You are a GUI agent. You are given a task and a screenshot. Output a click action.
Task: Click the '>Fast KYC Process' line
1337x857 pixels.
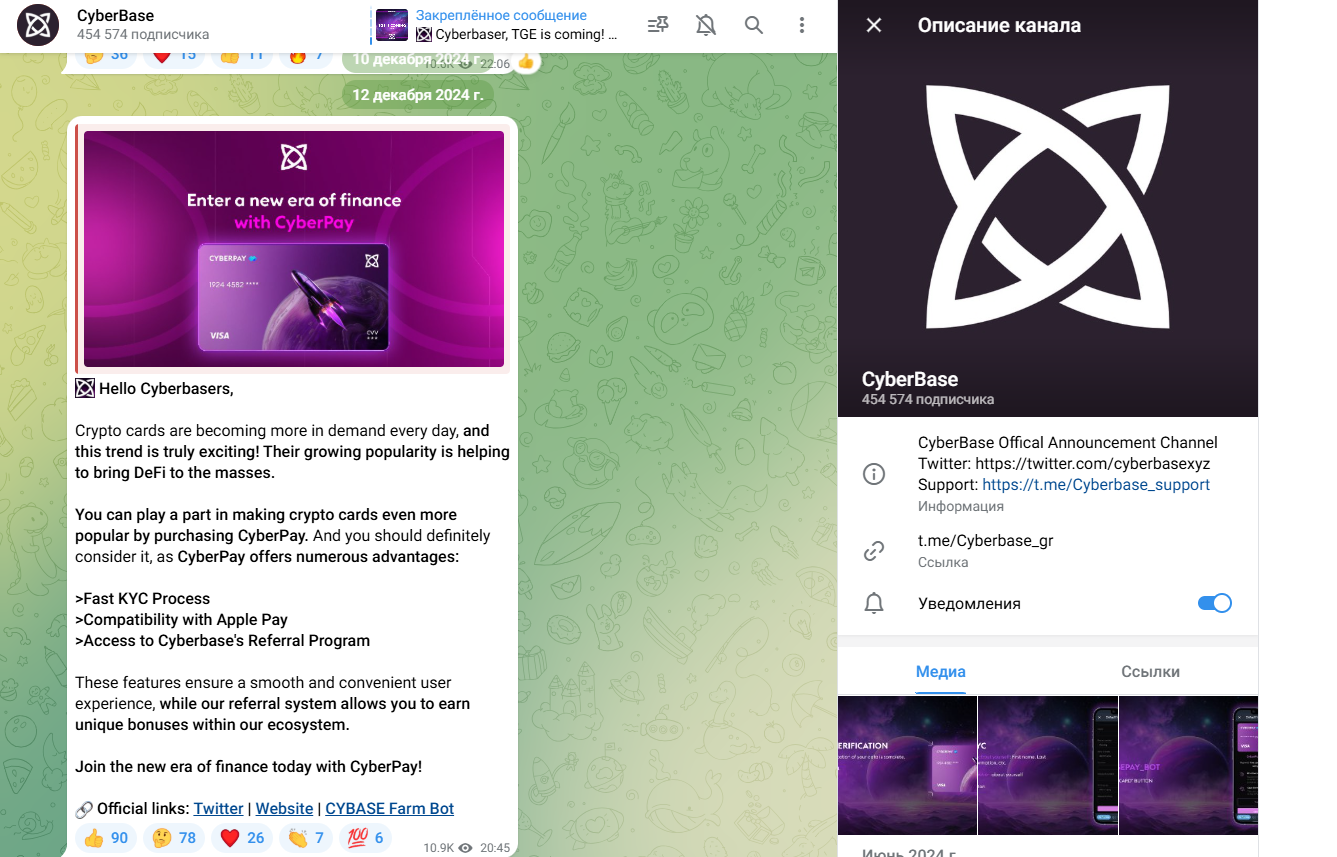click(x=143, y=598)
